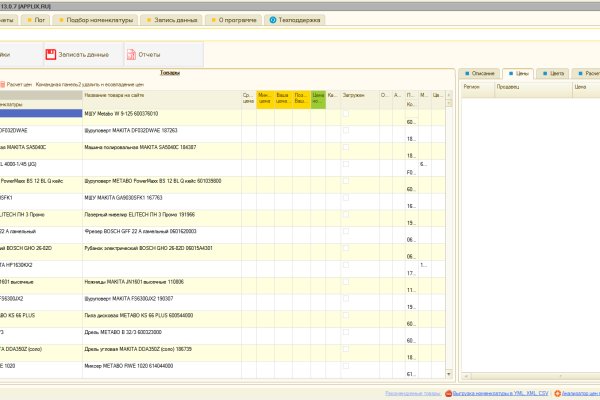Click the Расчет цен icon
The height and width of the screenshot is (400, 600).
pos(3,84)
